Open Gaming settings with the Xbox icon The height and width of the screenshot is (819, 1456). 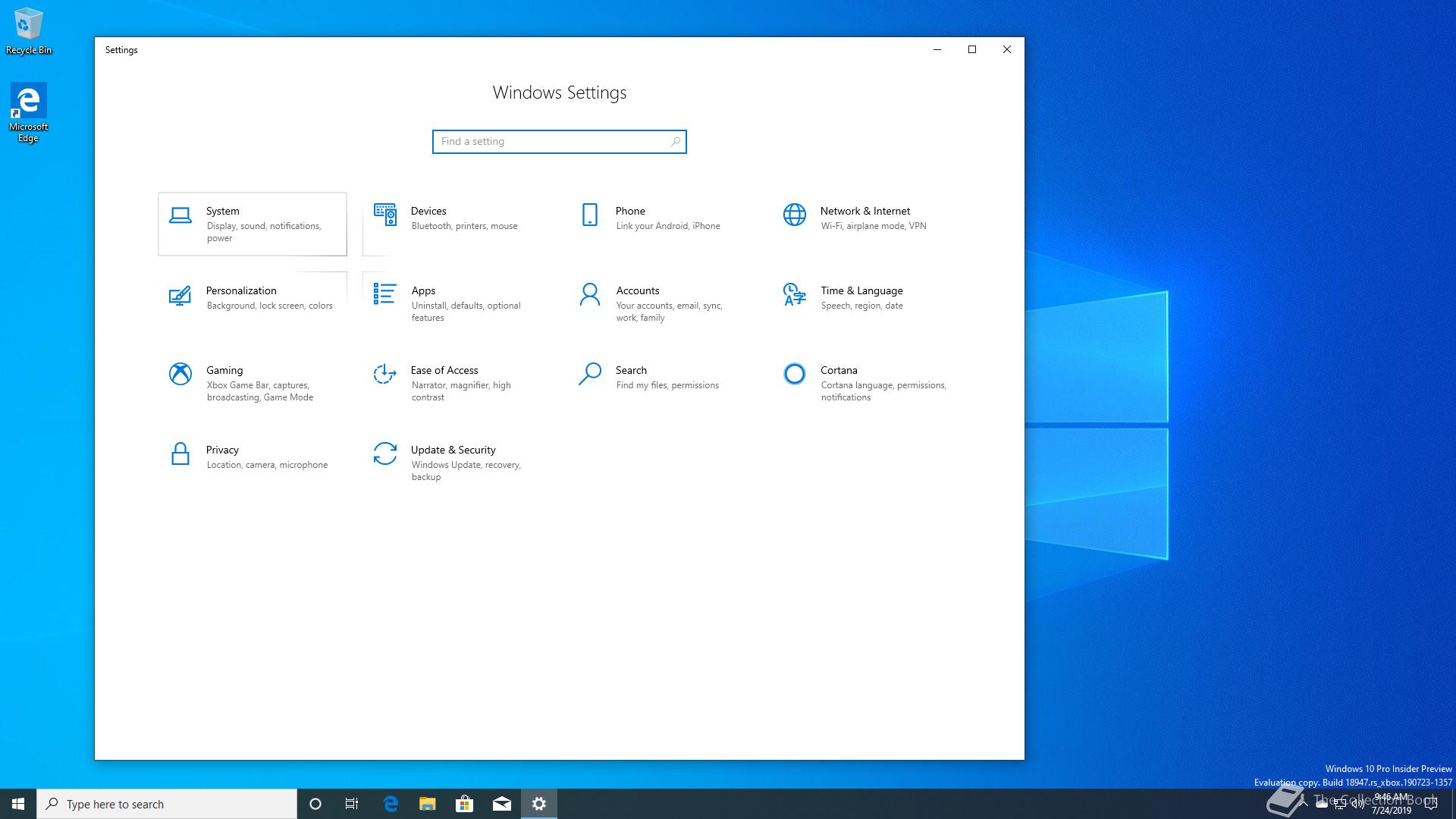(x=253, y=383)
